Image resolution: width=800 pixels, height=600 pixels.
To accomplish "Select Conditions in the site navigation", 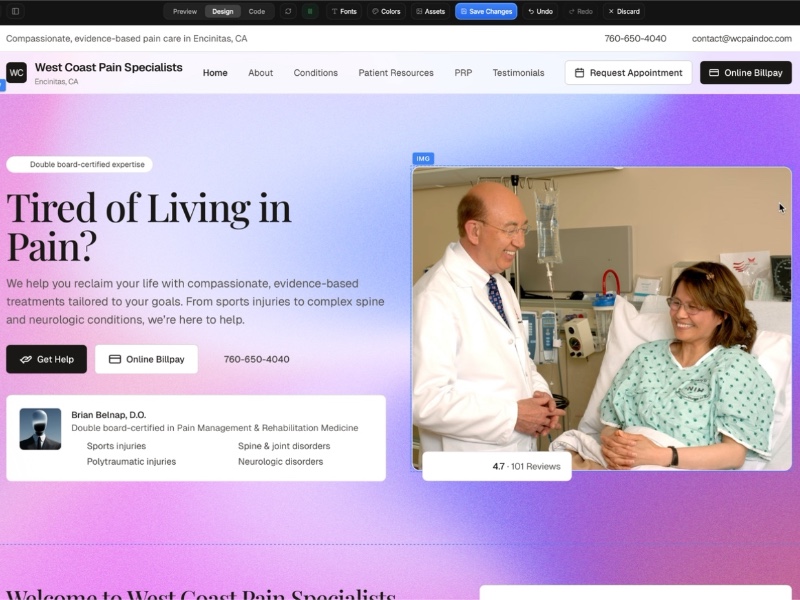I will 316,73.
